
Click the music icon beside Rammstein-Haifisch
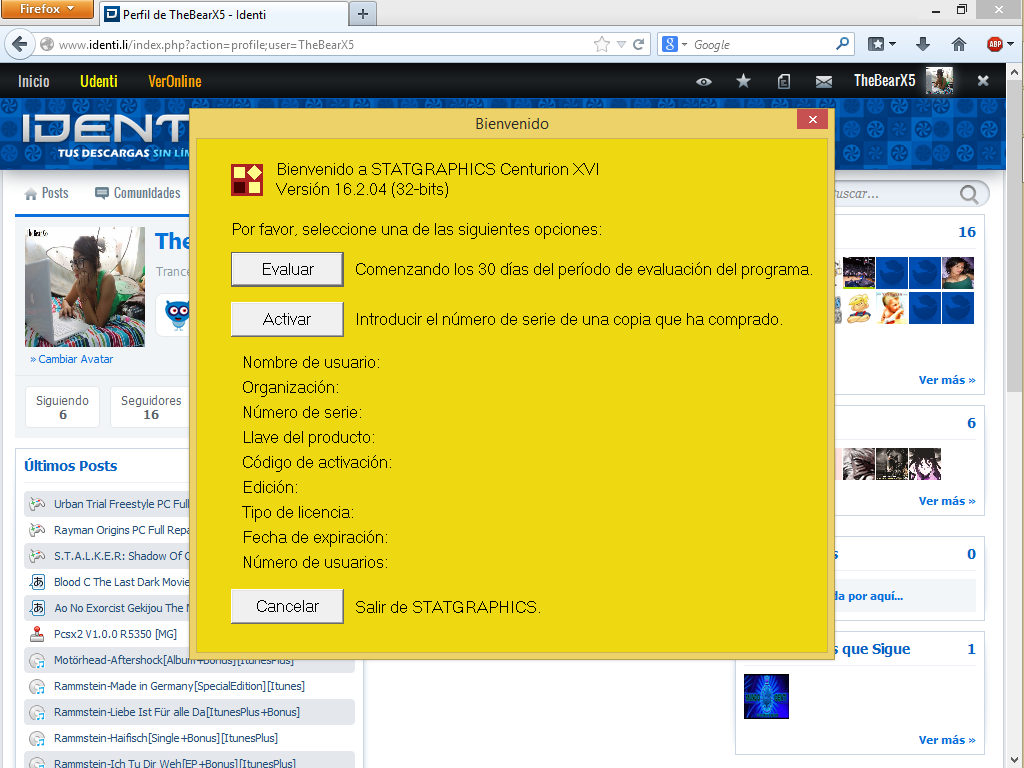[37, 739]
